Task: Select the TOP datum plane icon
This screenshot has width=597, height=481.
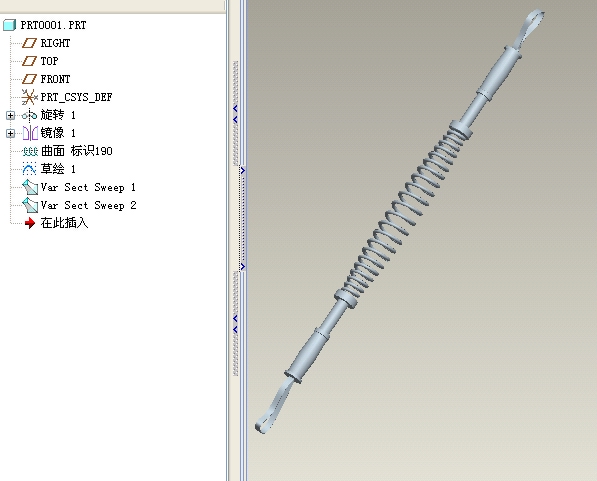Action: [29, 61]
